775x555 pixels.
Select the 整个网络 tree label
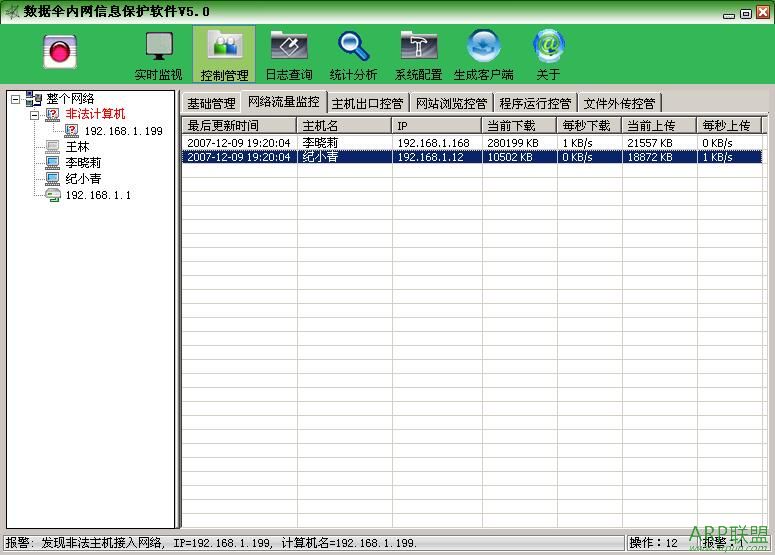(x=70, y=98)
